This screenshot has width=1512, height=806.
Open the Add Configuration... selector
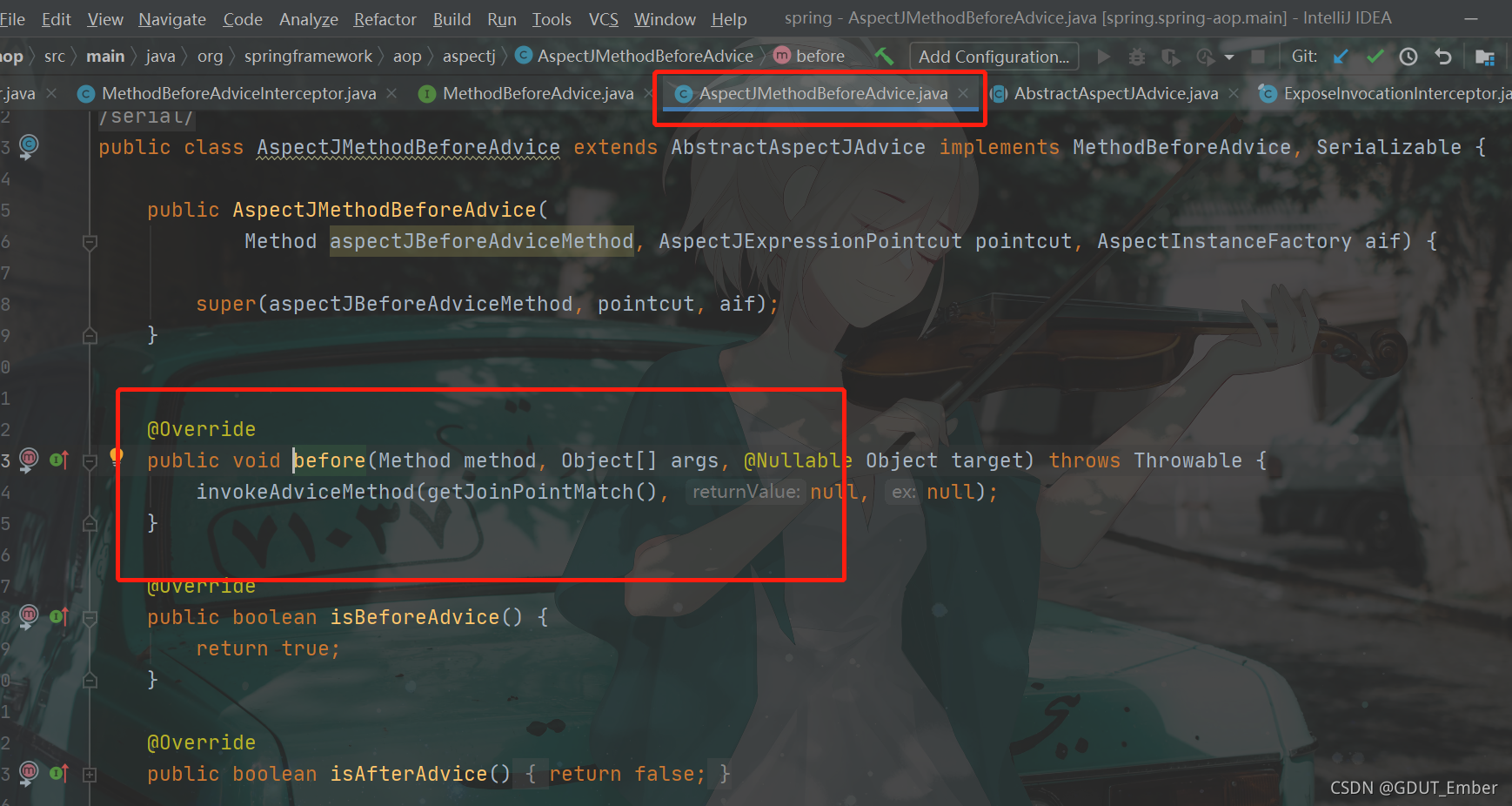tap(994, 57)
